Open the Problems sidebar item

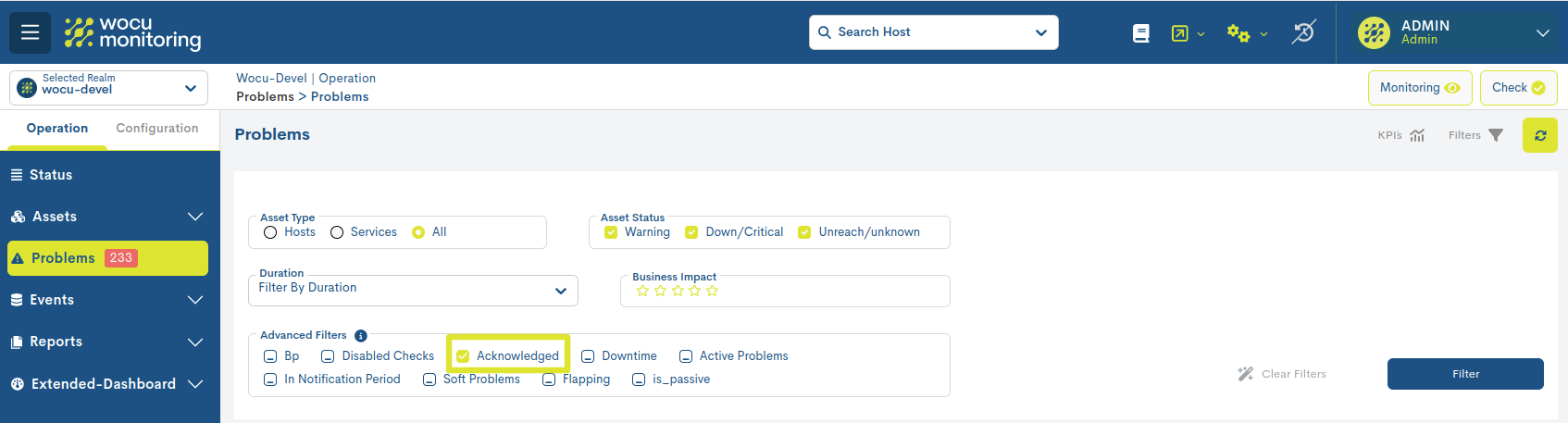(107, 258)
